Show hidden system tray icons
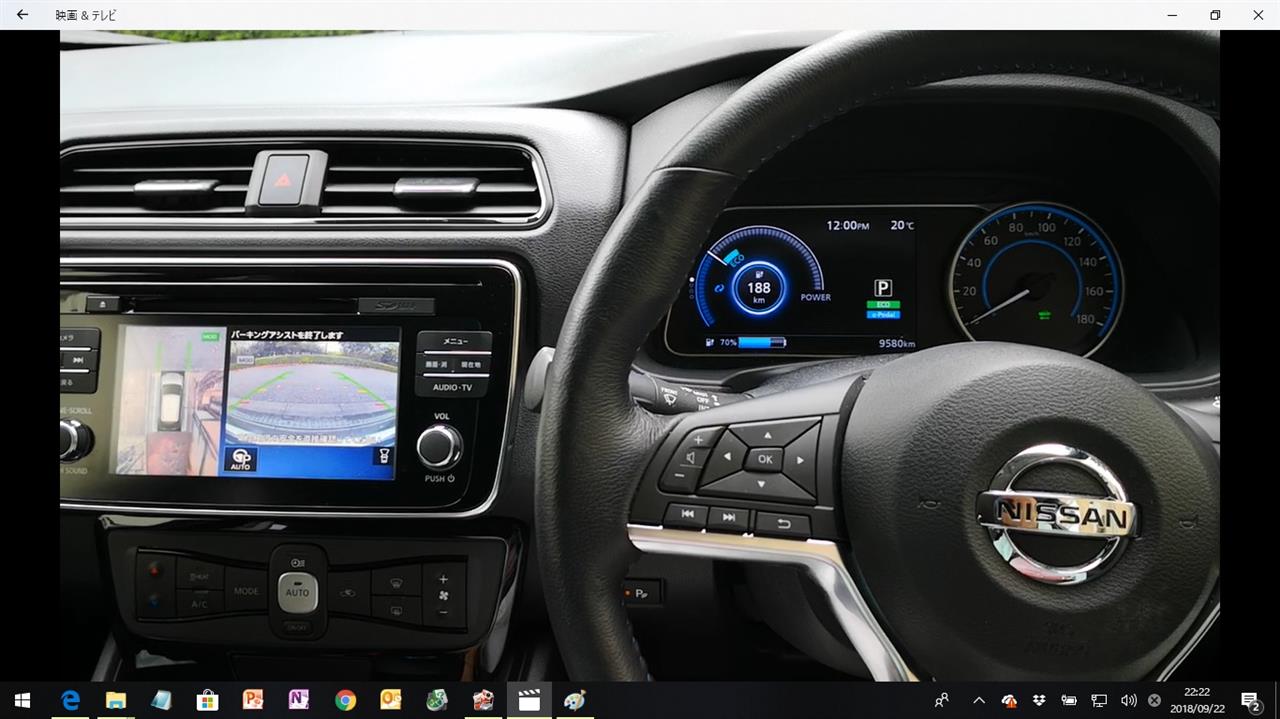The image size is (1280, 719). [x=979, y=700]
